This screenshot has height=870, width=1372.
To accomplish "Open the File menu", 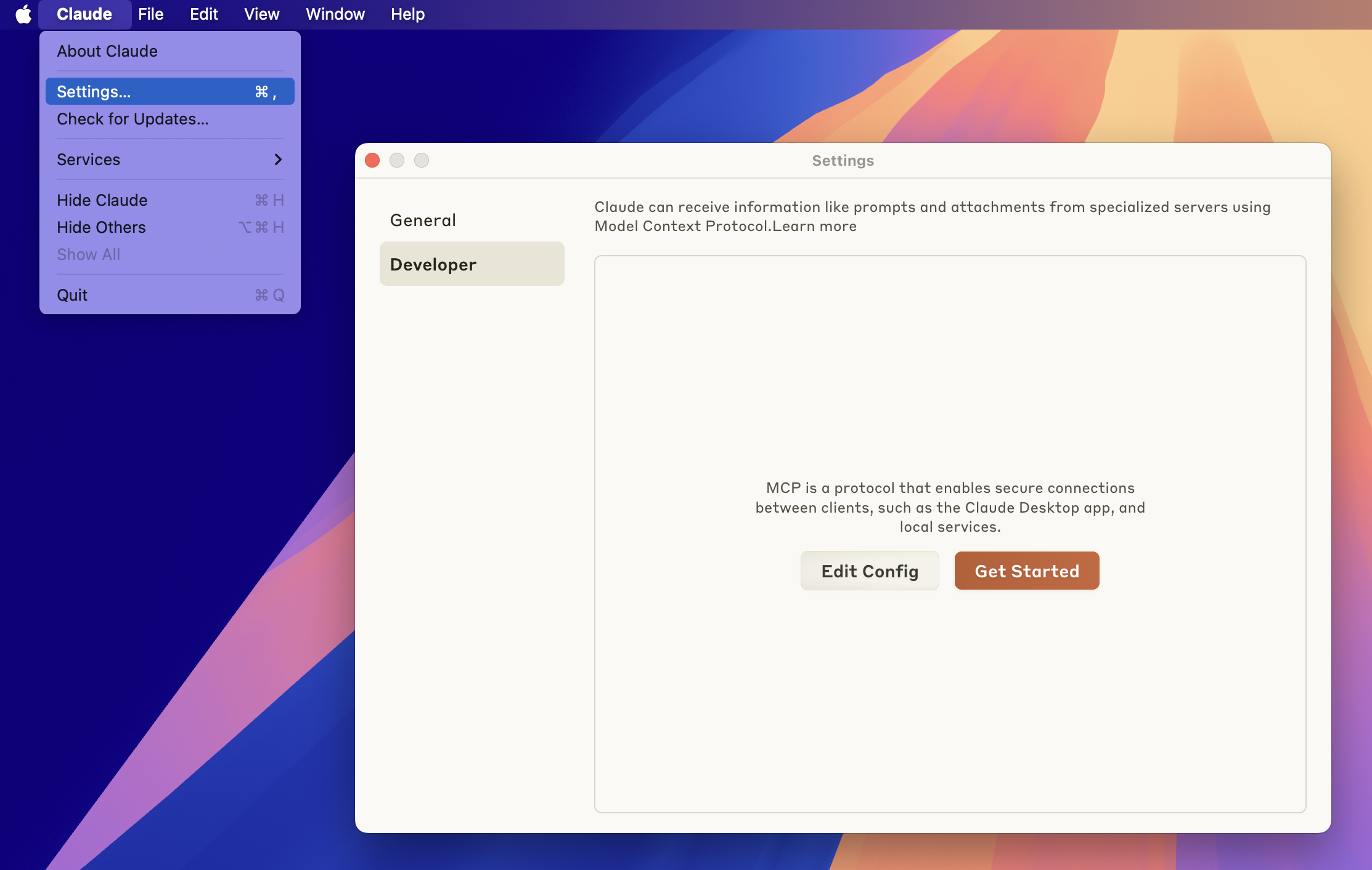I will point(150,14).
